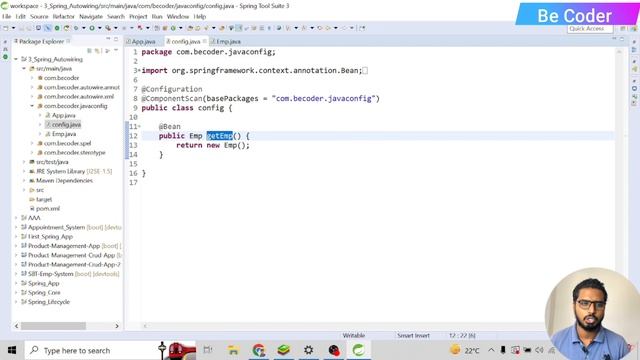
Task: Open the Search menu
Action: pos(116,16)
